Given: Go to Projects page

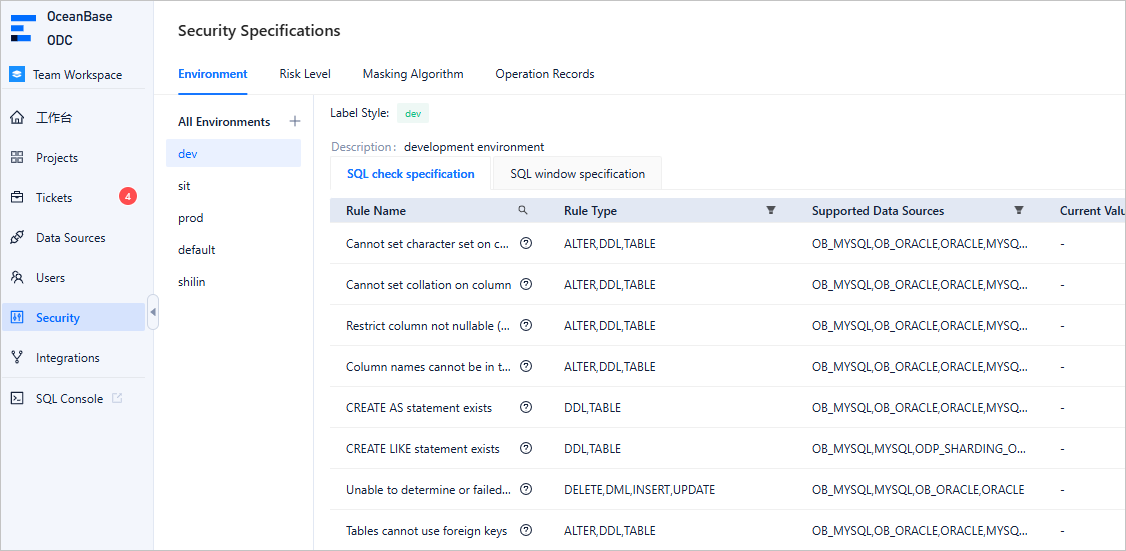Looking at the screenshot, I should [x=56, y=158].
